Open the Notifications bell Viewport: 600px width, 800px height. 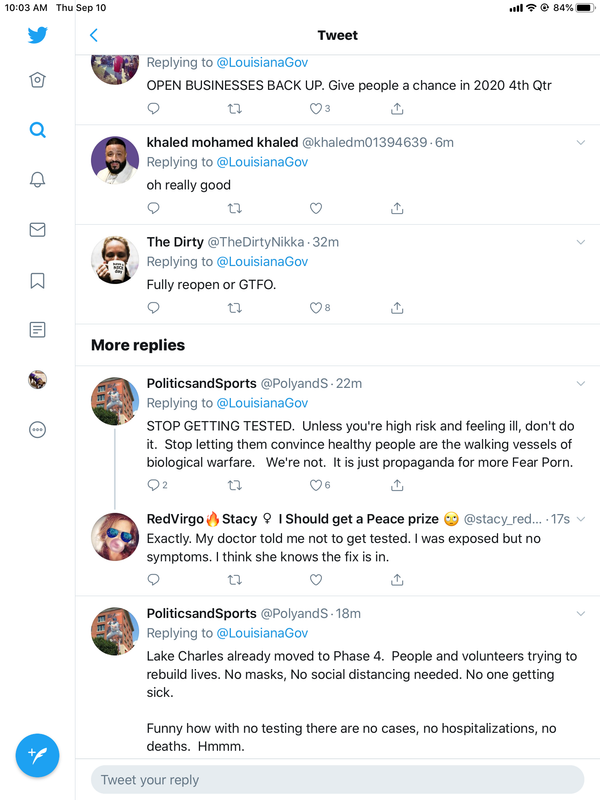click(37, 180)
